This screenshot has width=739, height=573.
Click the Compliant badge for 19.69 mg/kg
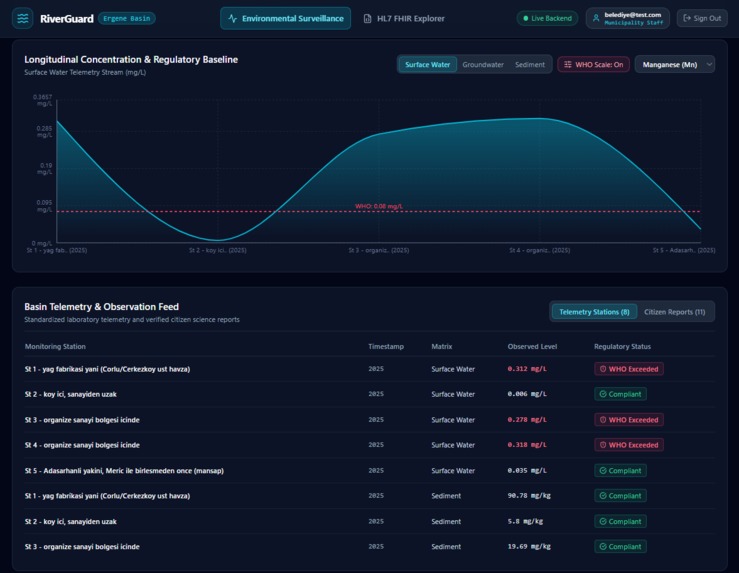(620, 547)
